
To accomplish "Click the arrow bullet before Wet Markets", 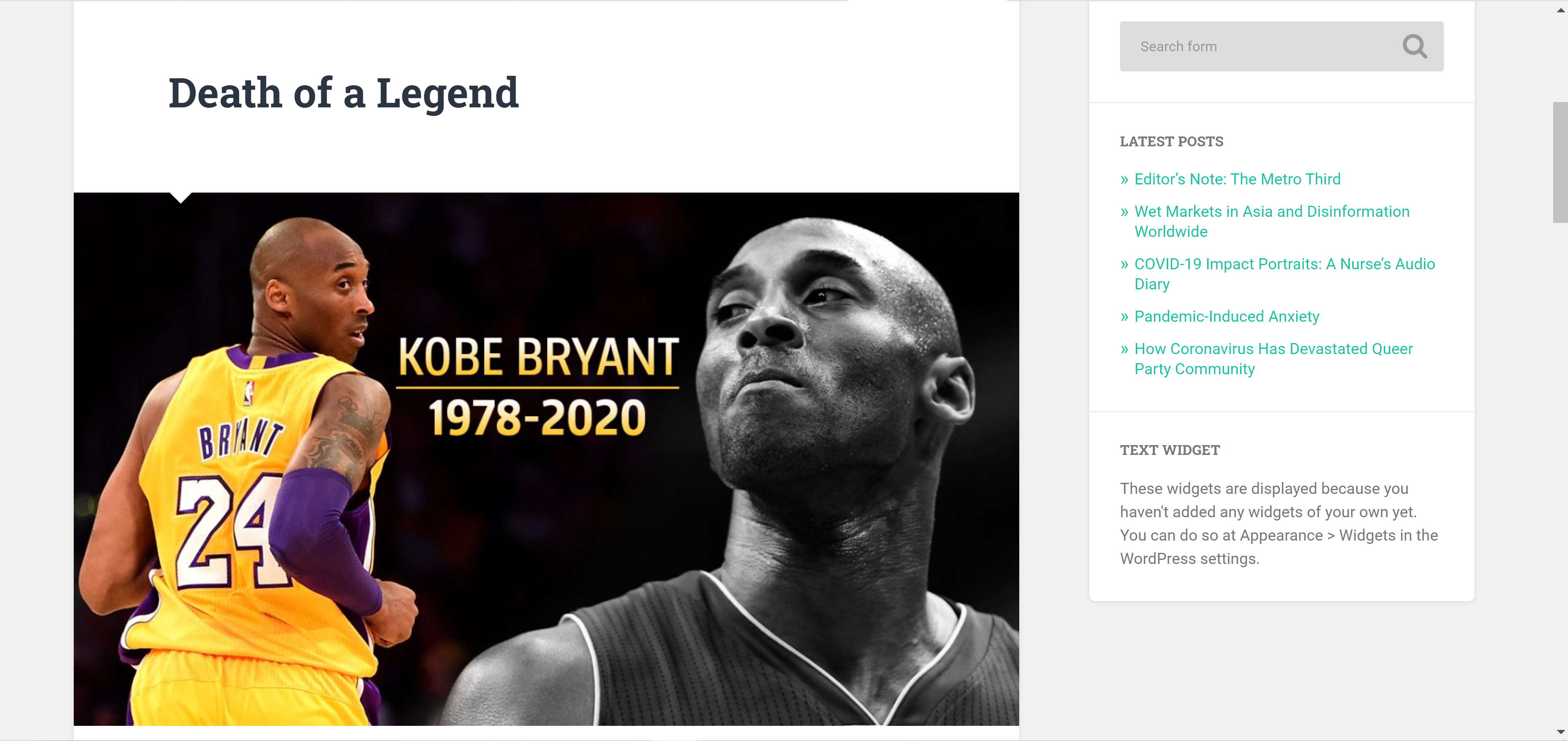I will click(1124, 212).
